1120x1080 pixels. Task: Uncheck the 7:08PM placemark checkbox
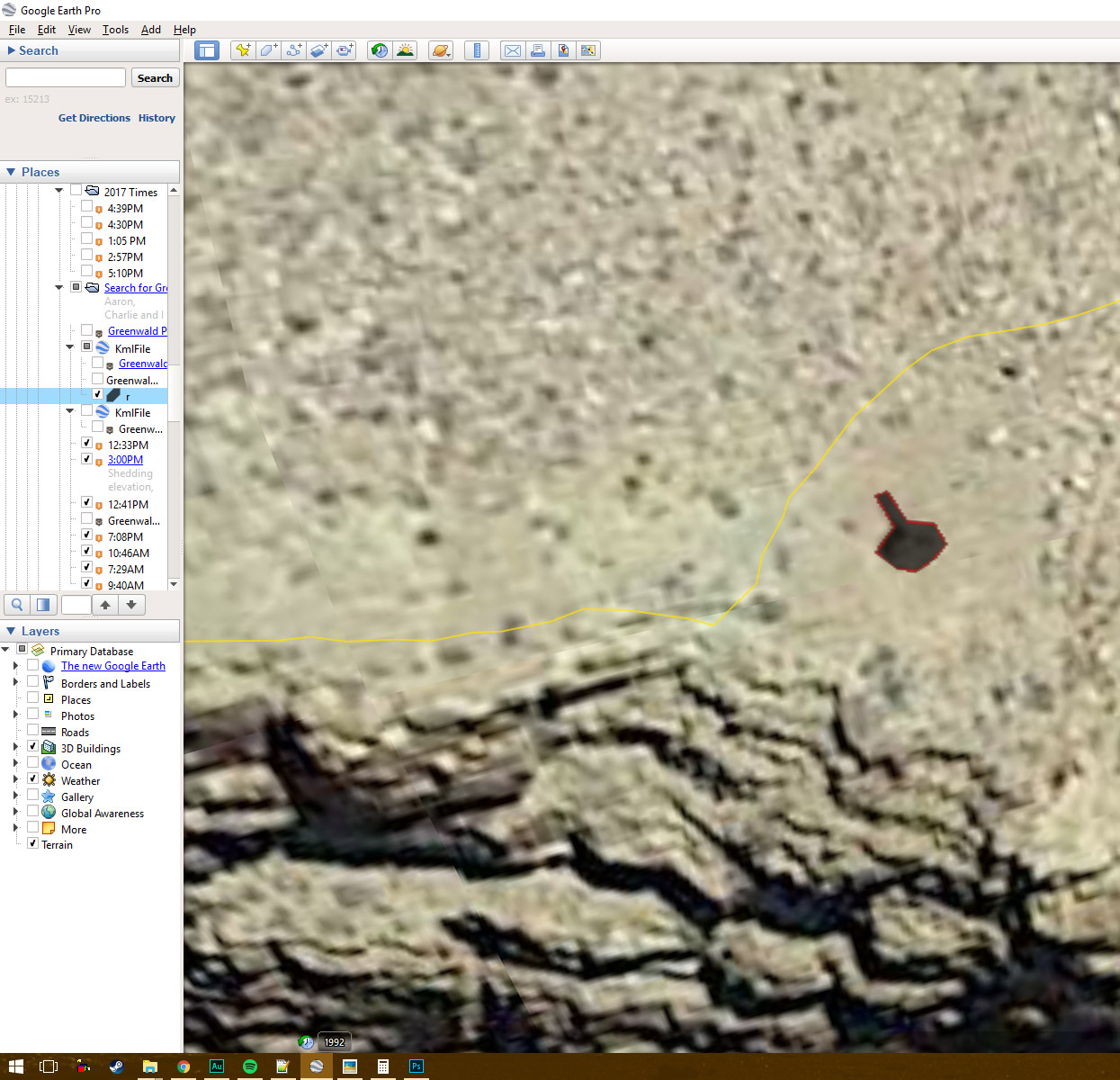86,535
